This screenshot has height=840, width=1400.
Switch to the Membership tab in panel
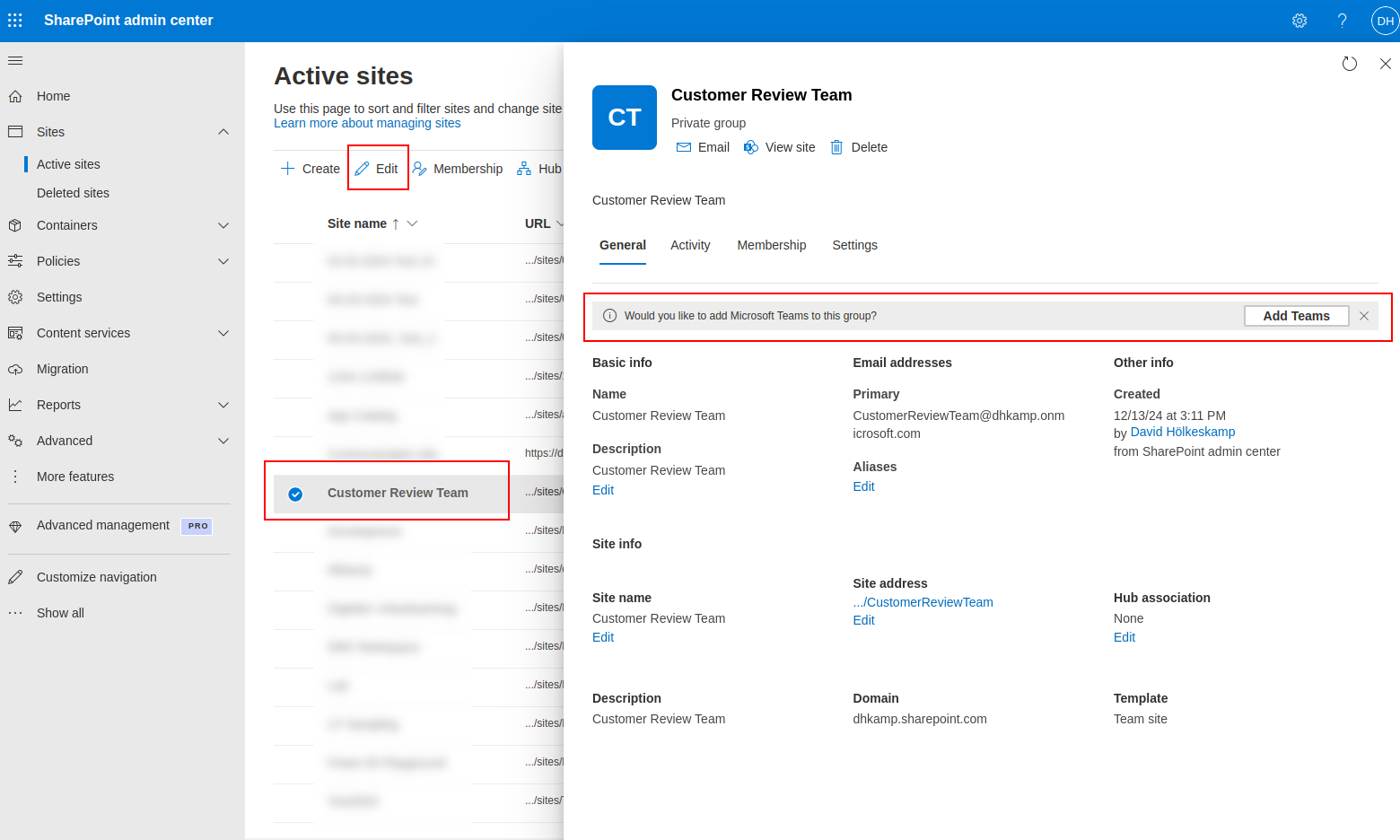point(771,245)
